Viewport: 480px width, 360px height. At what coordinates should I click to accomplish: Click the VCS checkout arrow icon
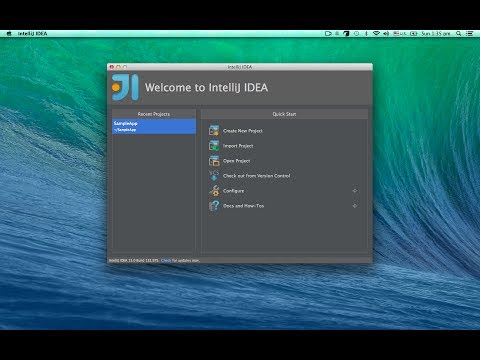click(214, 175)
